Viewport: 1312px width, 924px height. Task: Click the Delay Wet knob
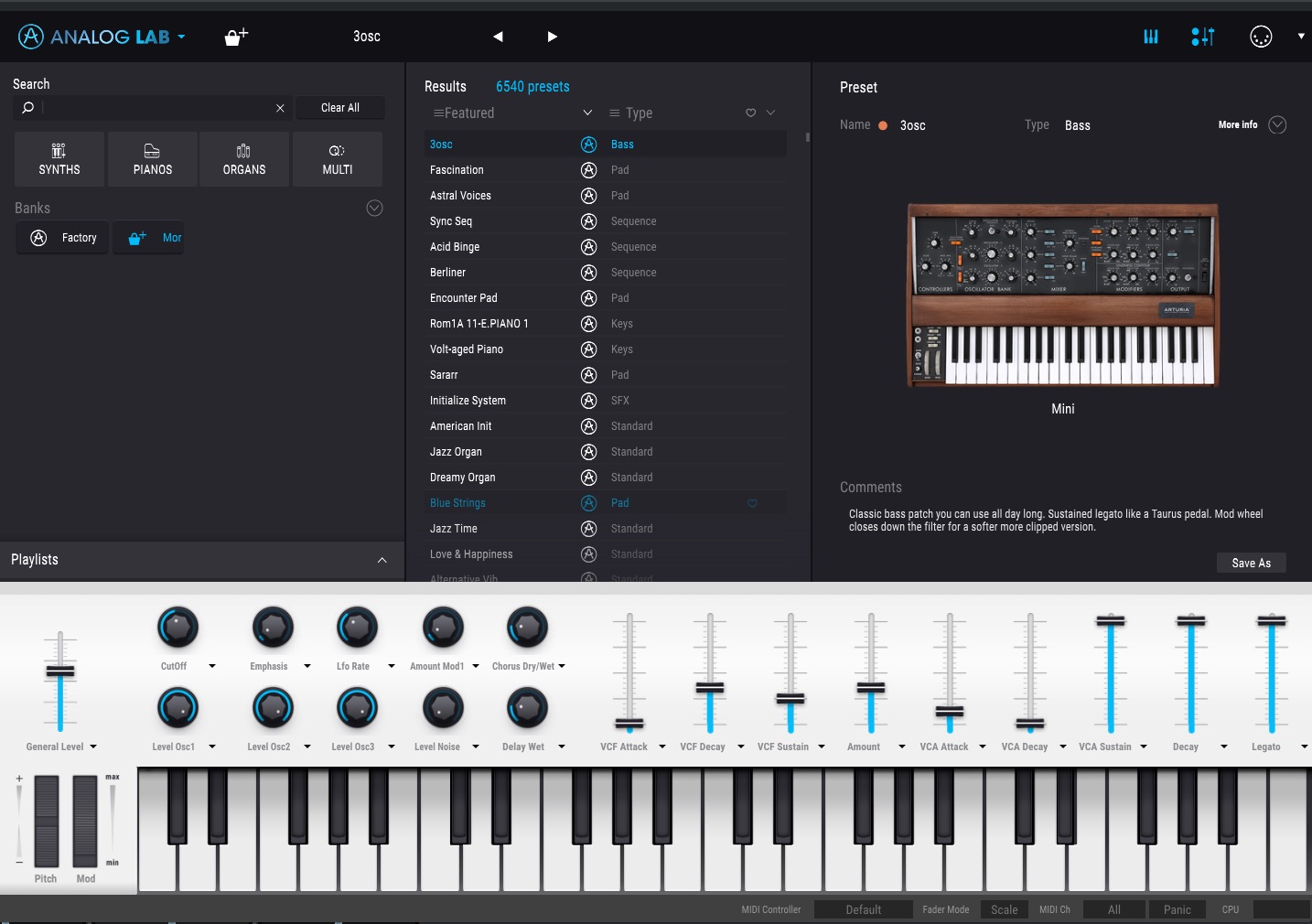[528, 708]
